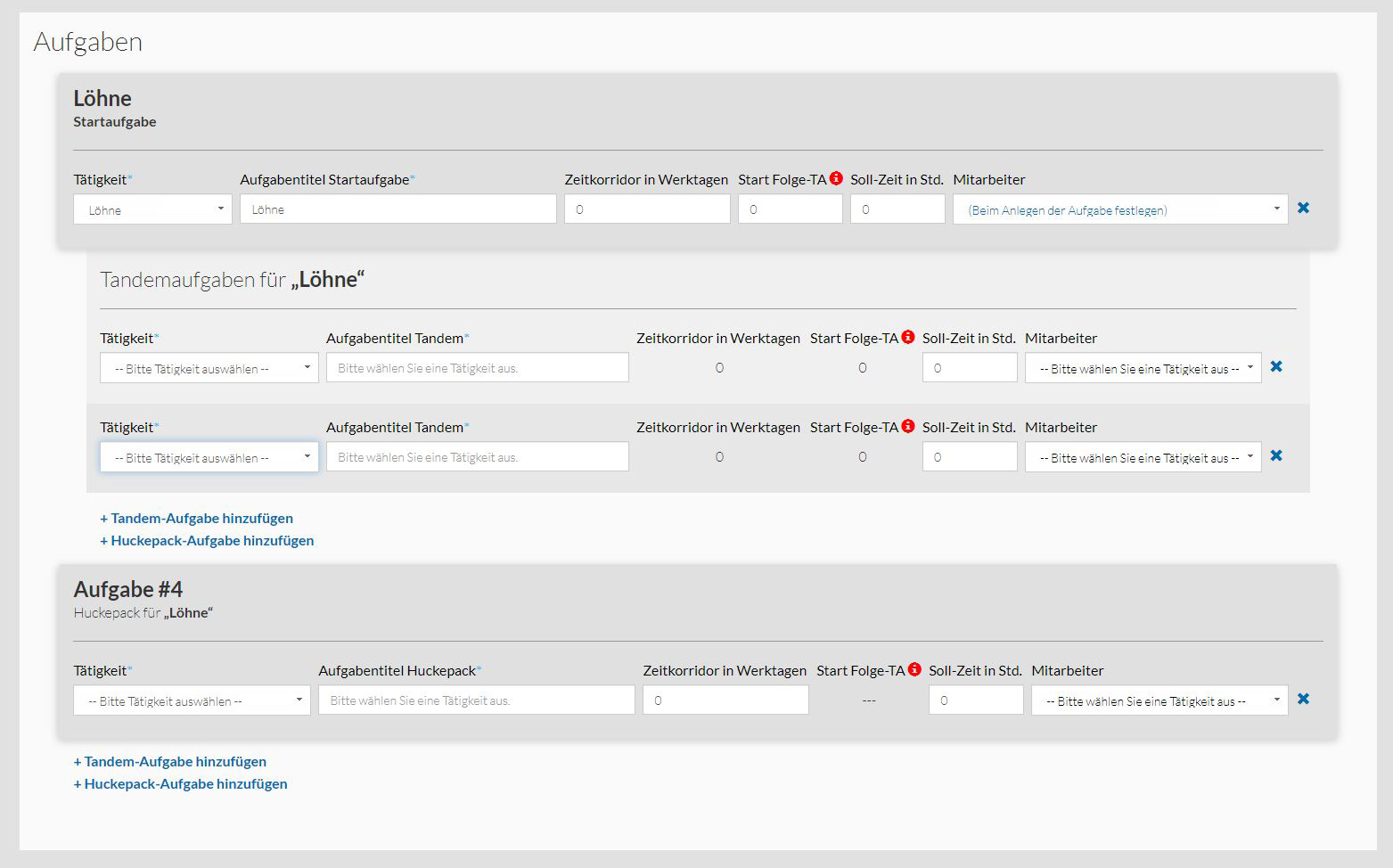Focus Start Folge-TA field in Startaufgabe row
This screenshot has width=1393, height=868.
[x=791, y=209]
